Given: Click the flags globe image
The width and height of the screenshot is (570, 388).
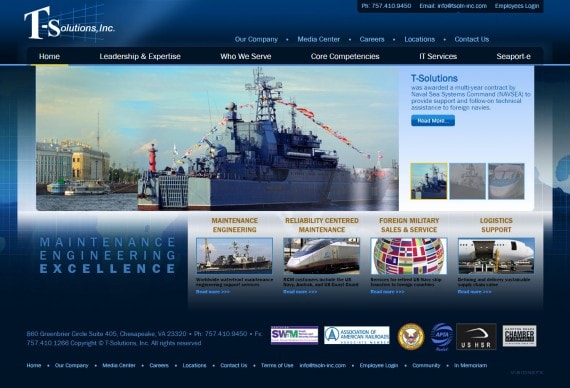Looking at the screenshot, I should (409, 256).
